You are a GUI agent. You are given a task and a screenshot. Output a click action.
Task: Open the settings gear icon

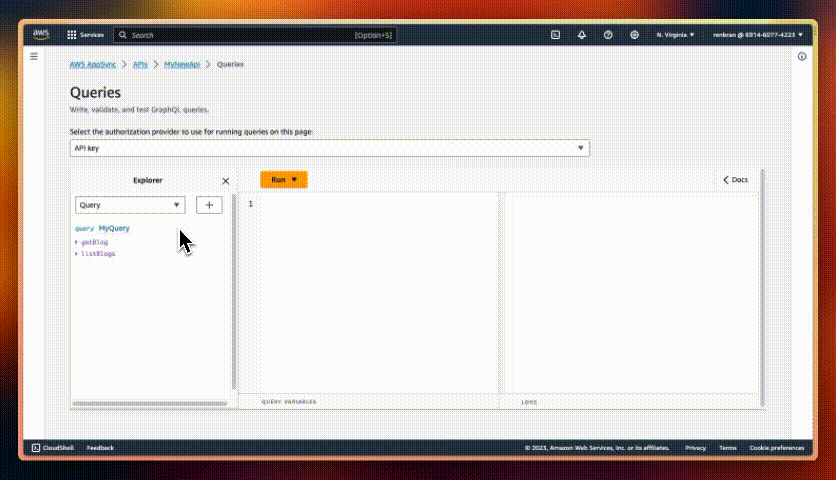(x=634, y=35)
